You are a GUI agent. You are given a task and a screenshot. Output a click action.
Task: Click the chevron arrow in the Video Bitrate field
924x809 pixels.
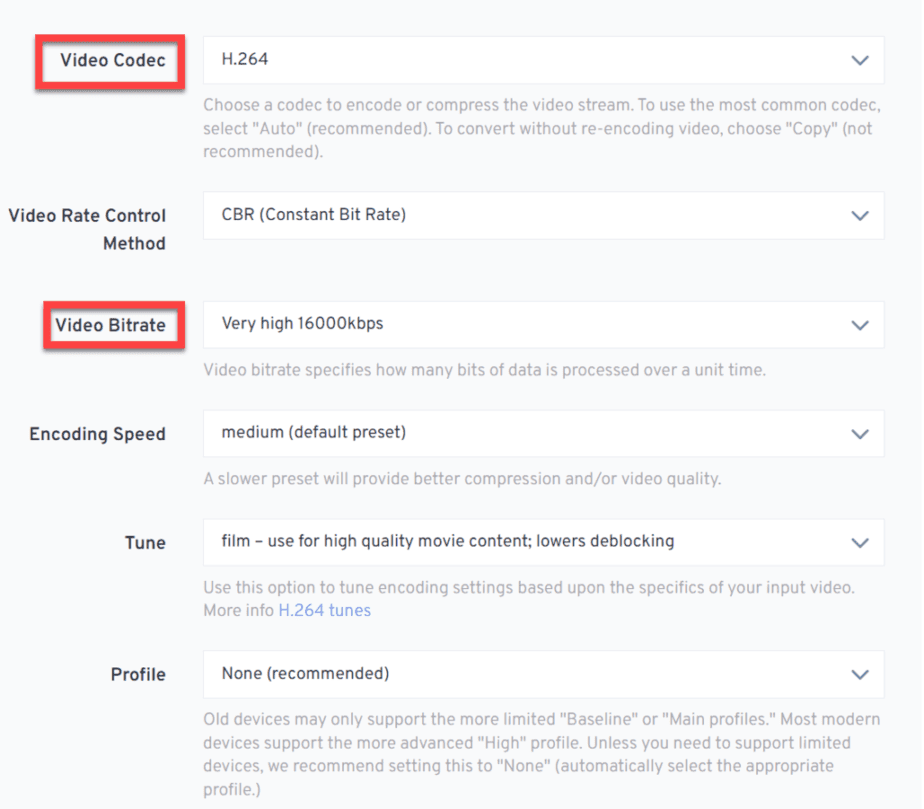coord(860,325)
